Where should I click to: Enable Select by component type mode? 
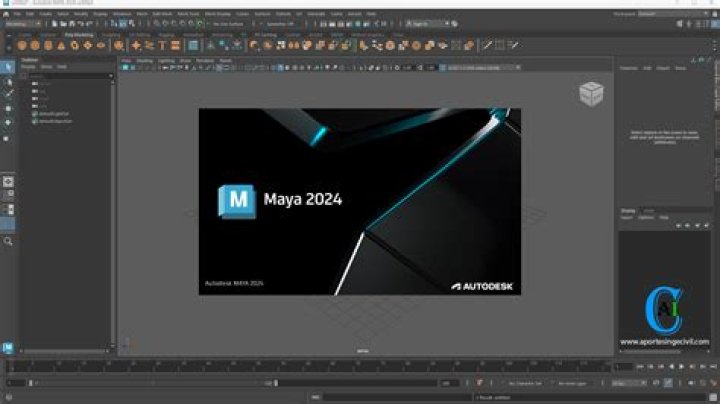(x=132, y=24)
